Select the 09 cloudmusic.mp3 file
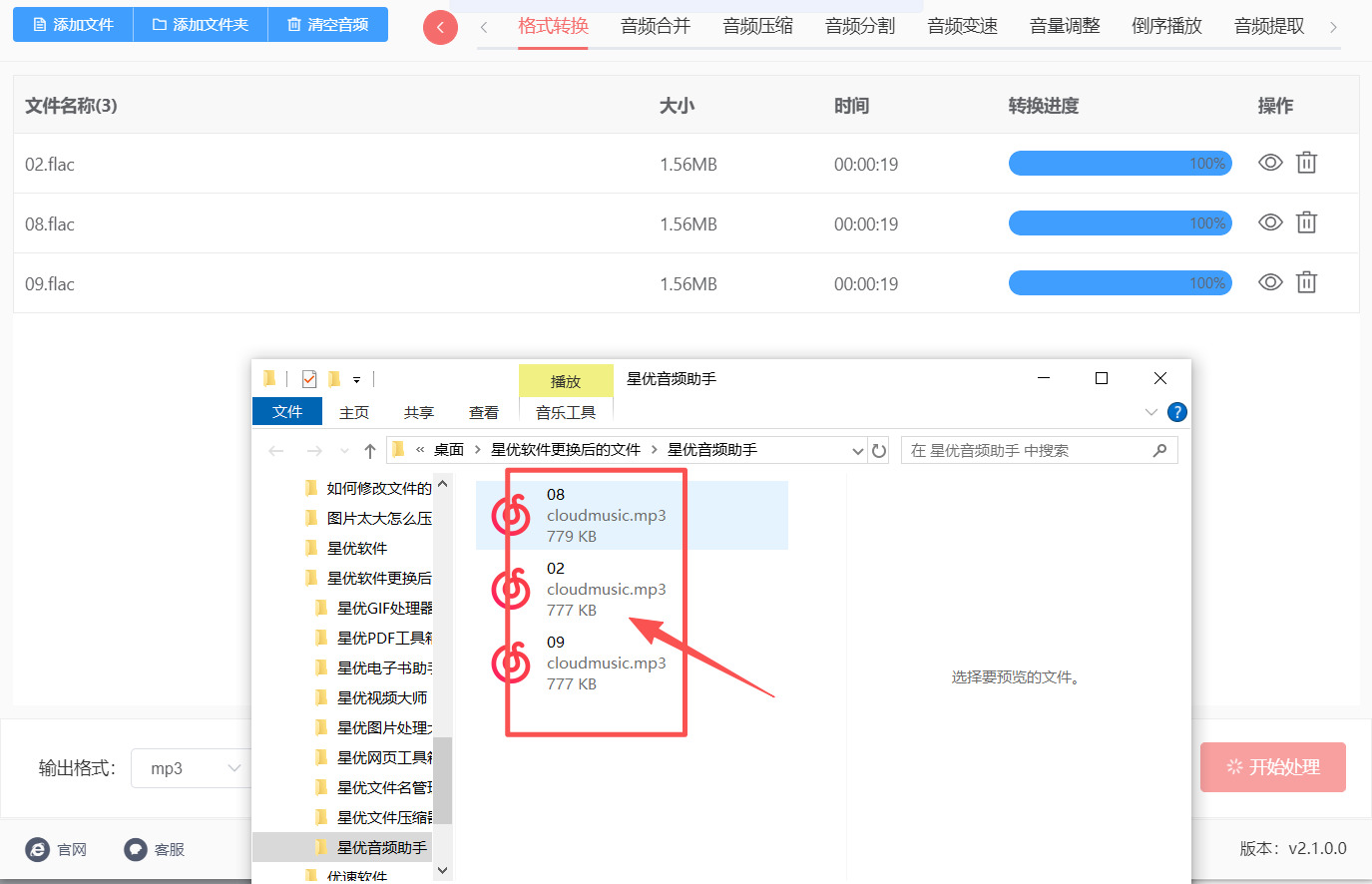The height and width of the screenshot is (884, 1372). click(x=632, y=663)
